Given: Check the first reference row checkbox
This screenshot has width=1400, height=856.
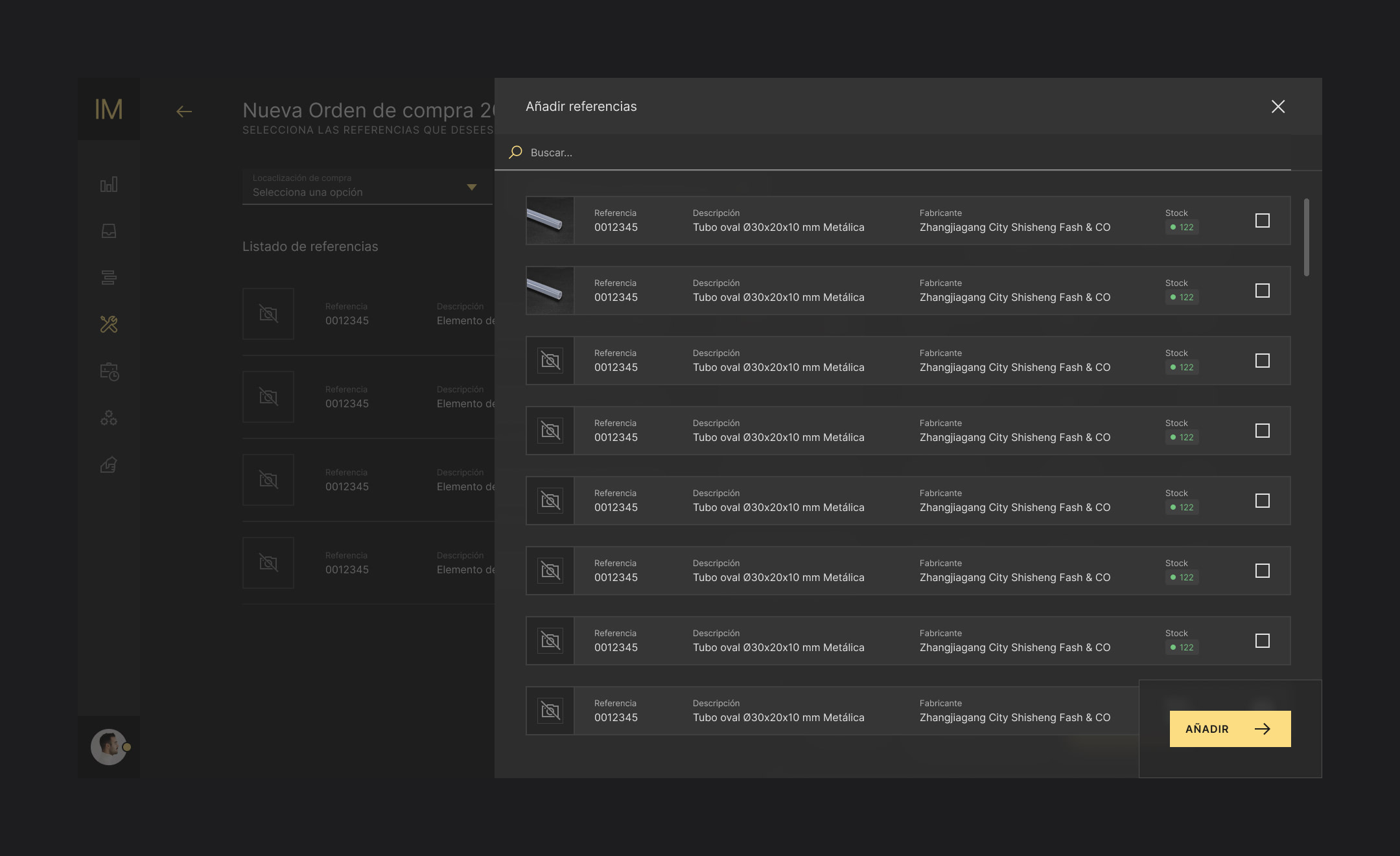Looking at the screenshot, I should 1263,220.
